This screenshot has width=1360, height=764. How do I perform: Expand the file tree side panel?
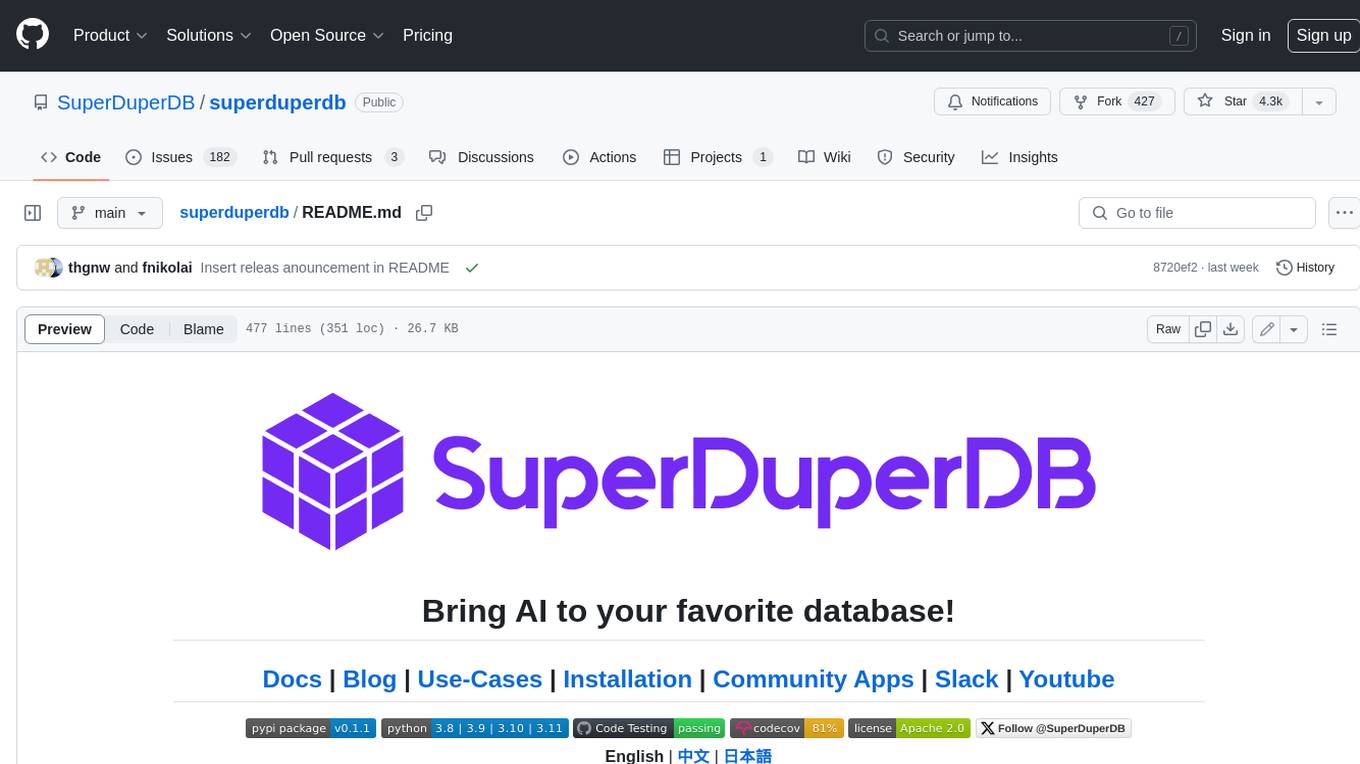(x=33, y=213)
